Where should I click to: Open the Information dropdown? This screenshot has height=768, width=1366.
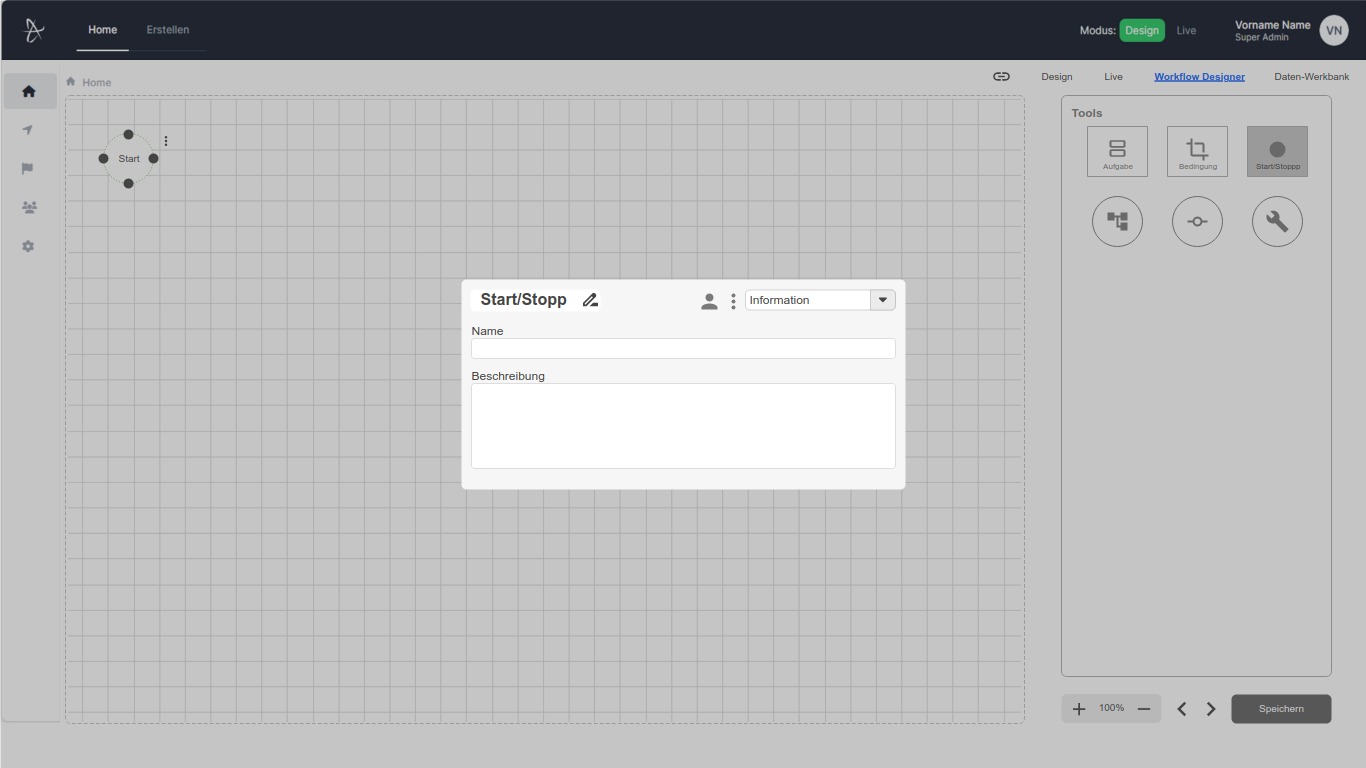point(882,299)
